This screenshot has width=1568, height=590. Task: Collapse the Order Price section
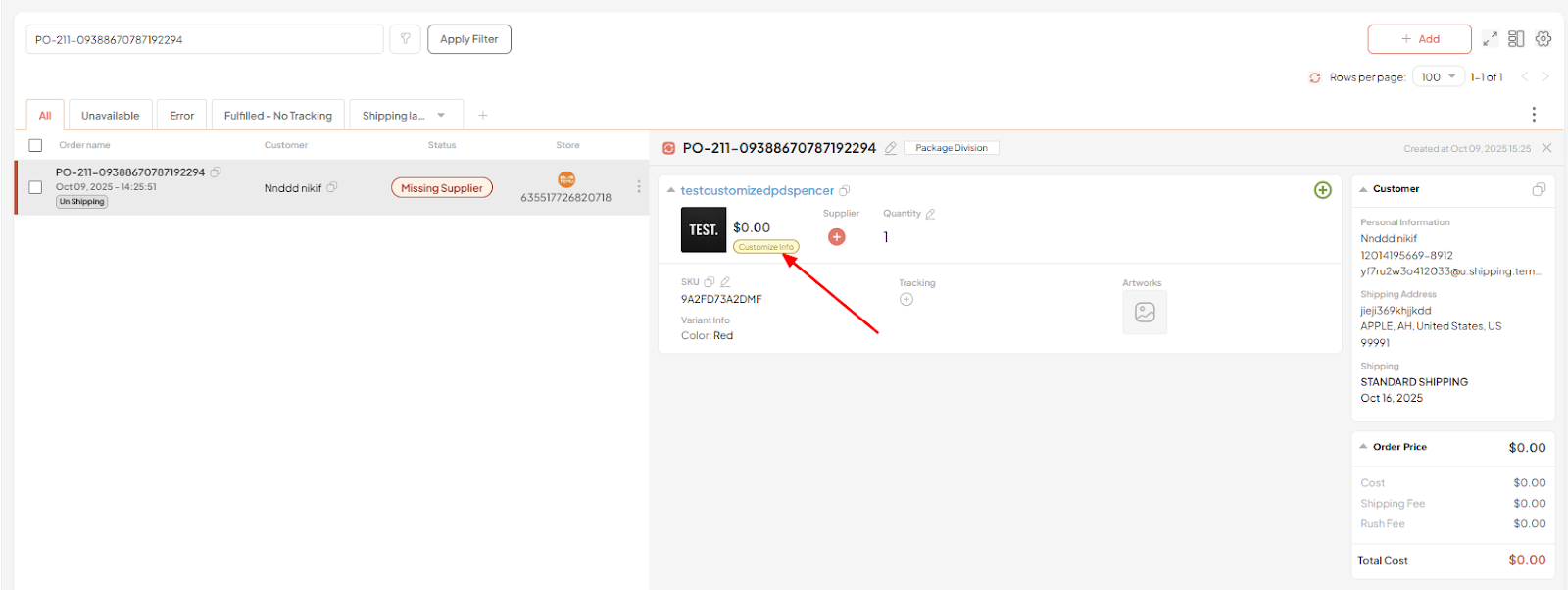[1363, 447]
